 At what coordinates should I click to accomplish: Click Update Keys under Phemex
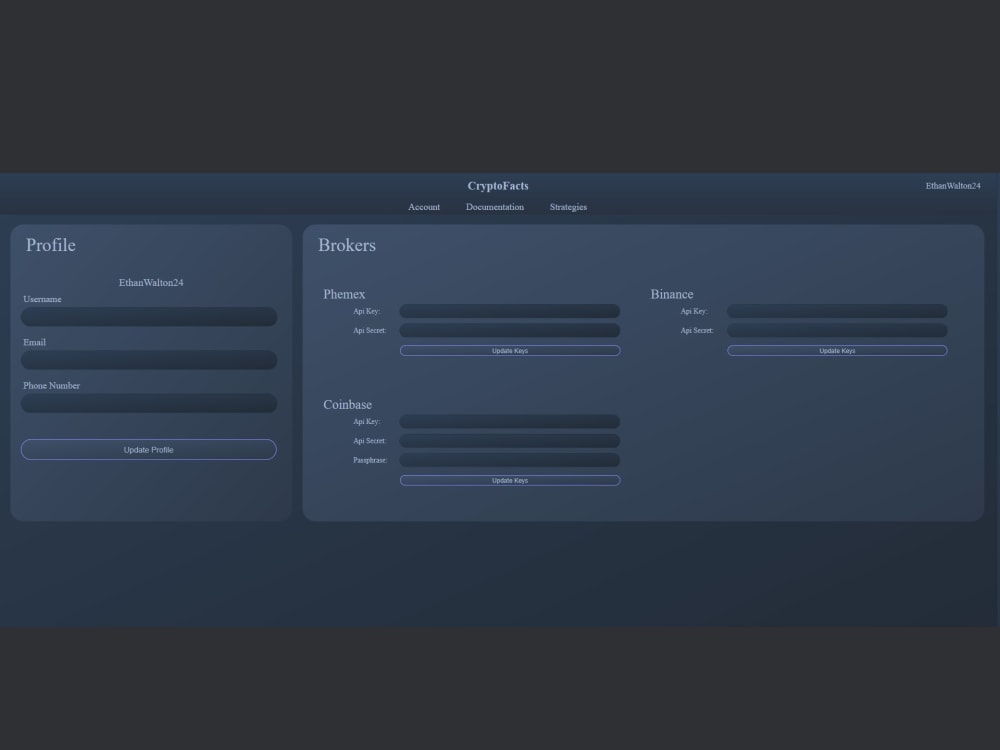tap(510, 351)
